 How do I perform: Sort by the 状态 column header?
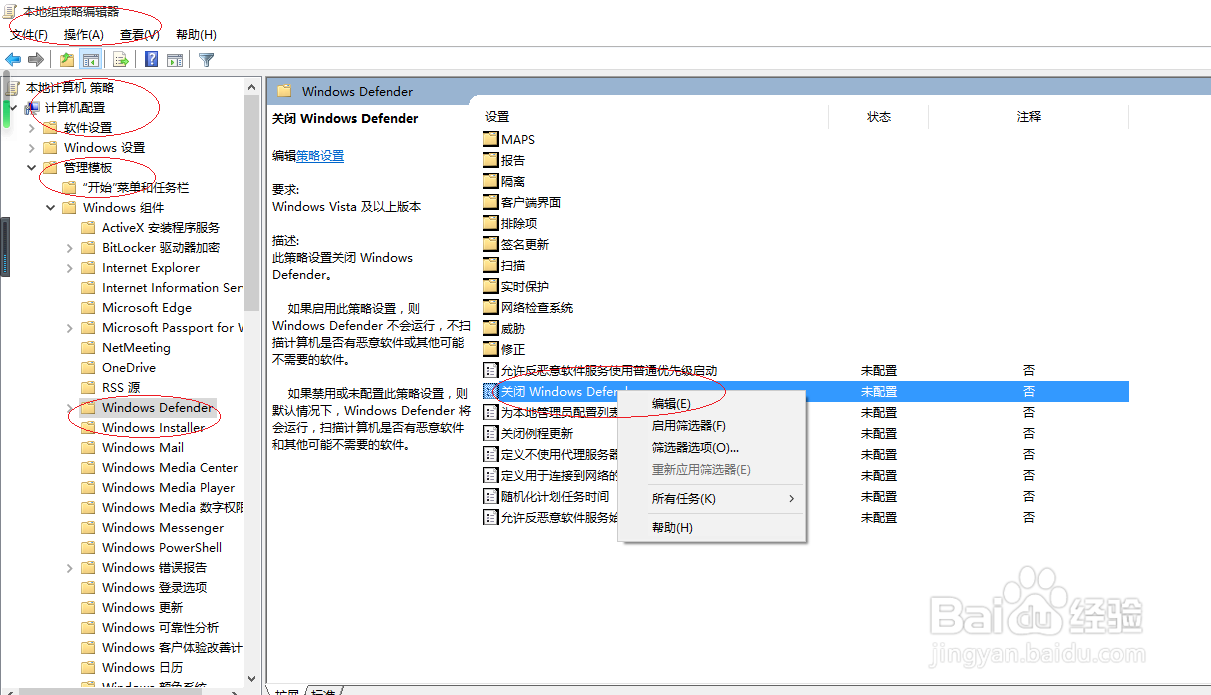point(879,117)
